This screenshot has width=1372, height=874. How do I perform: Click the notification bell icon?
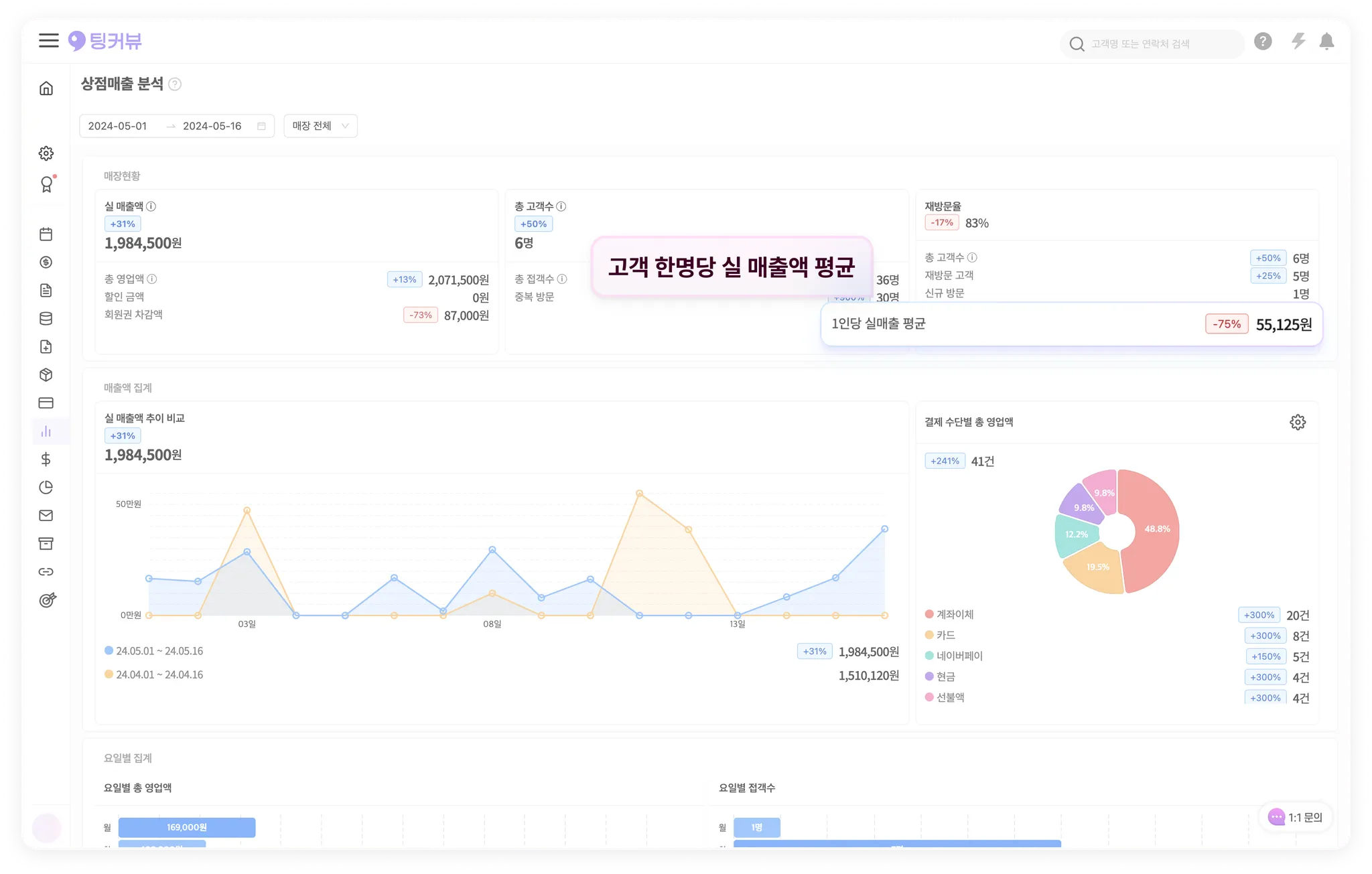(1326, 42)
